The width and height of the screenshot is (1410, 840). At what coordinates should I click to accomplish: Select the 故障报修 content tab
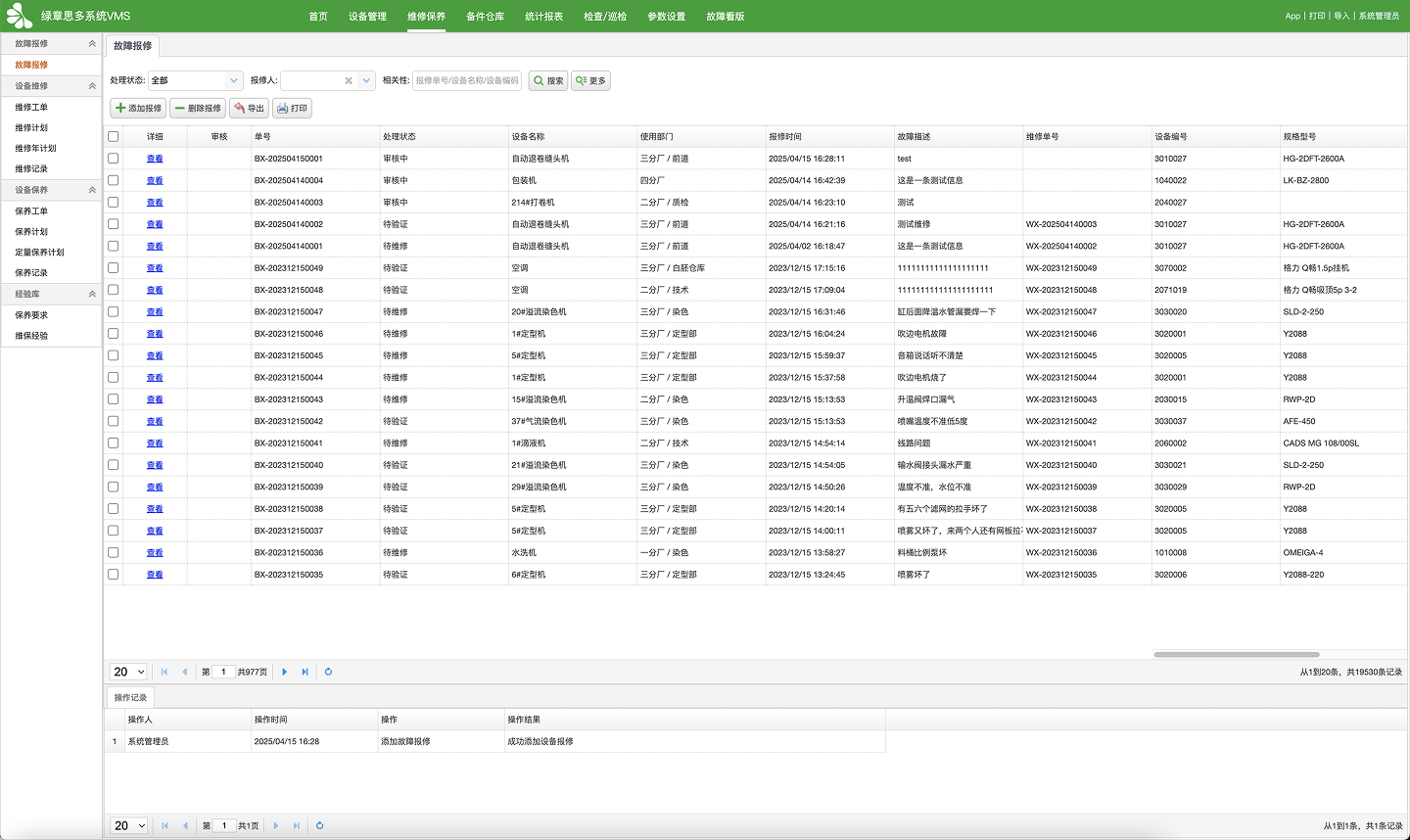point(132,46)
